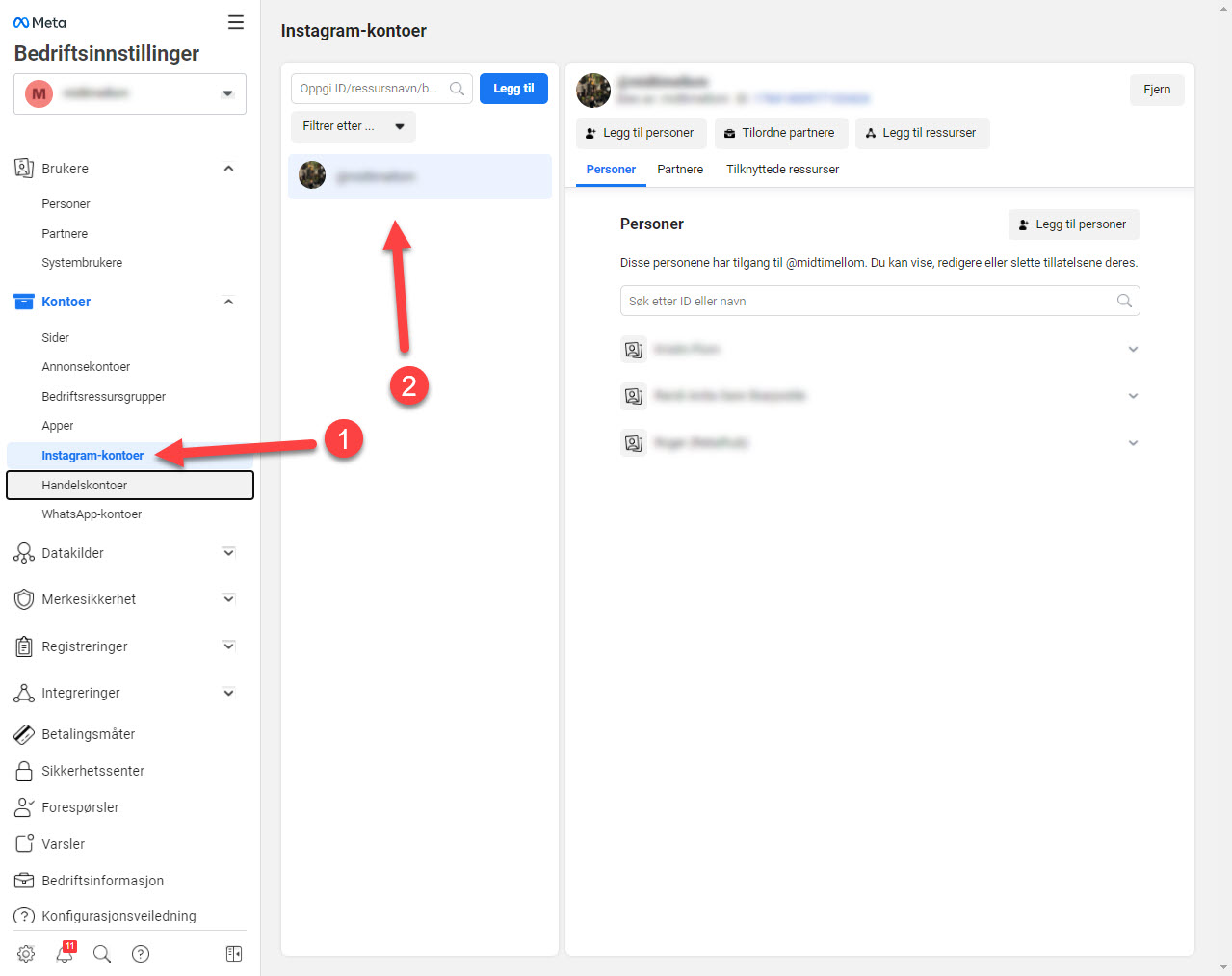The image size is (1232, 976).
Task: Toggle sidebar panel icon at bottom
Action: coord(234,954)
